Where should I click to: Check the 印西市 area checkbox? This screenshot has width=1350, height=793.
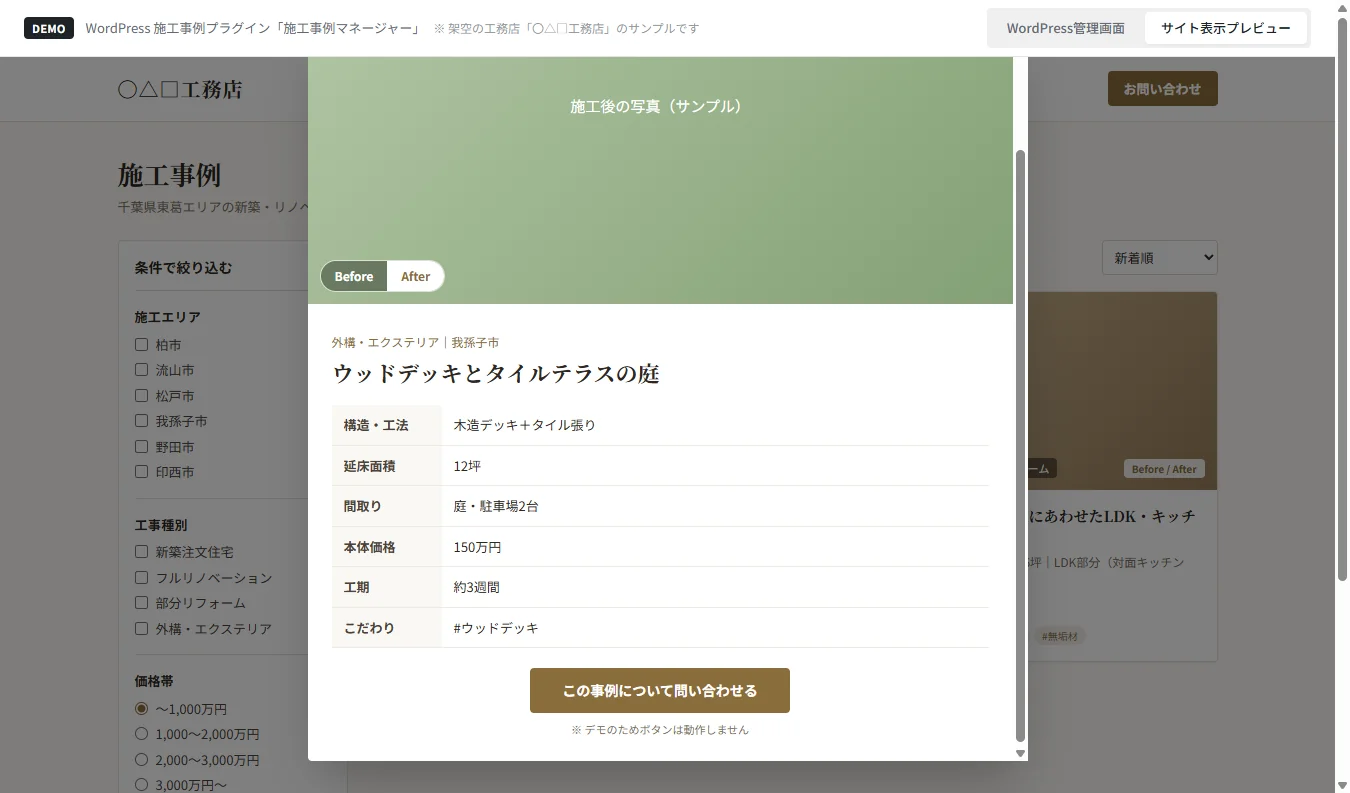click(x=141, y=471)
